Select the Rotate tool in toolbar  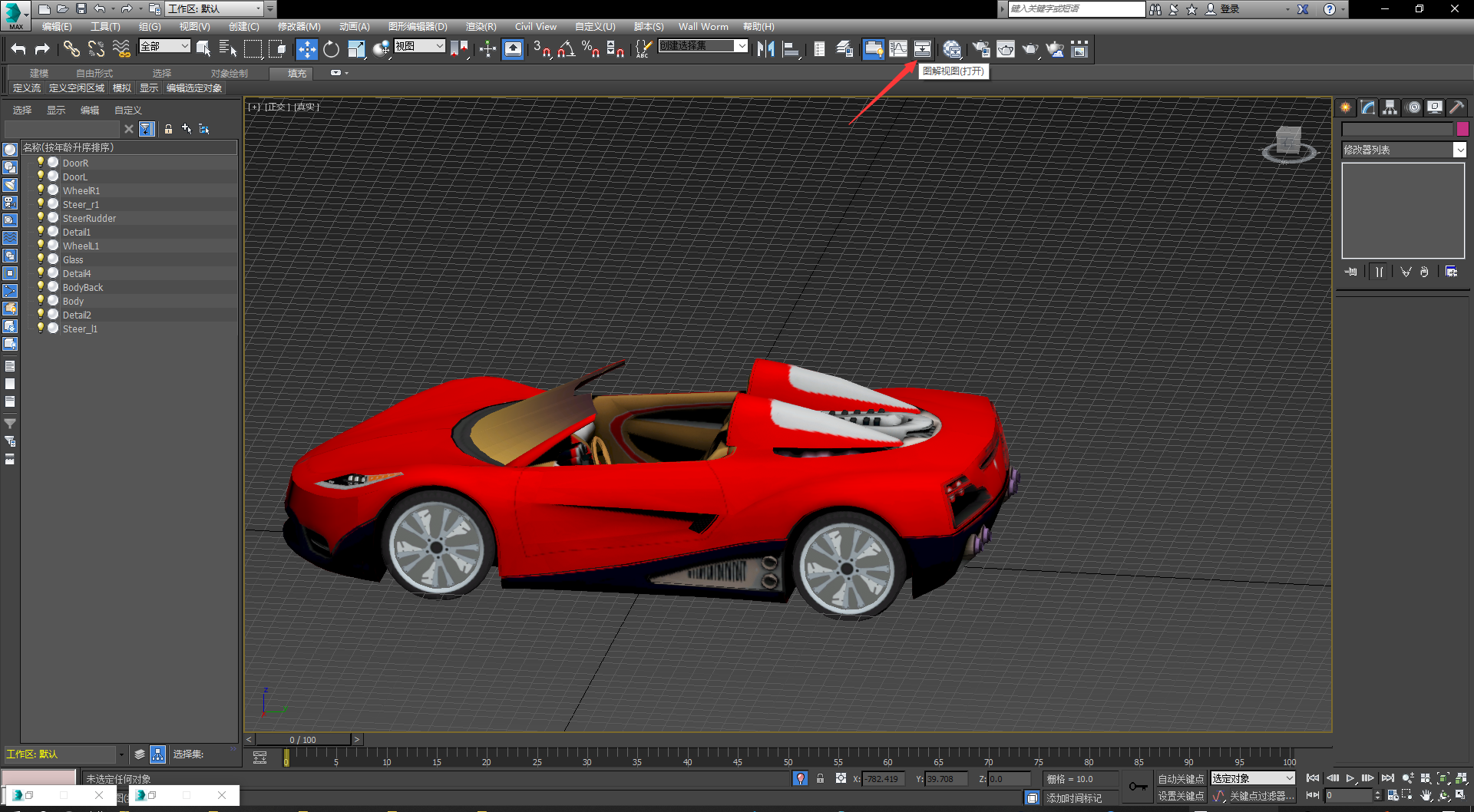(331, 49)
